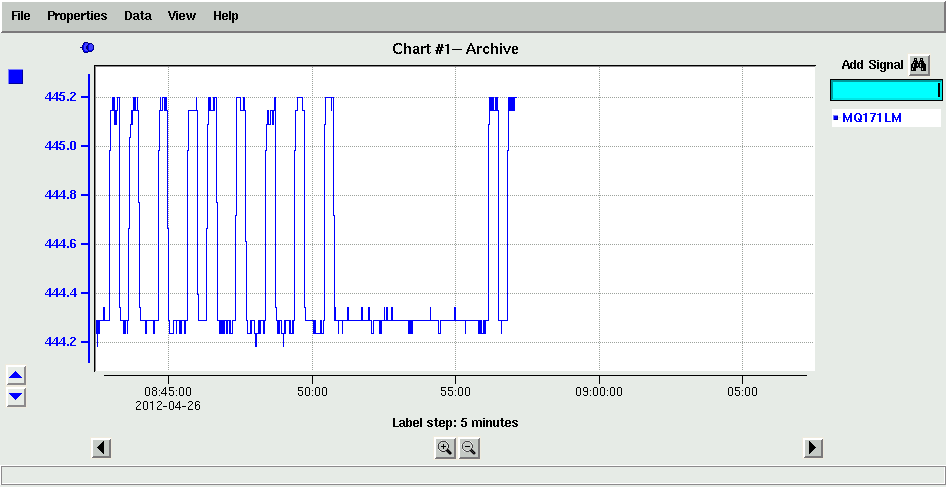This screenshot has width=946, height=487.
Task: Click the empty status bar field at bottom
Action: 472,475
